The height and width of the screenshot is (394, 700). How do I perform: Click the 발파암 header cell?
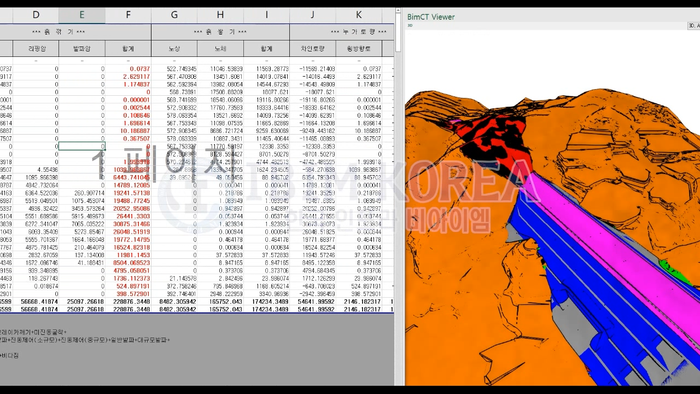point(82,49)
